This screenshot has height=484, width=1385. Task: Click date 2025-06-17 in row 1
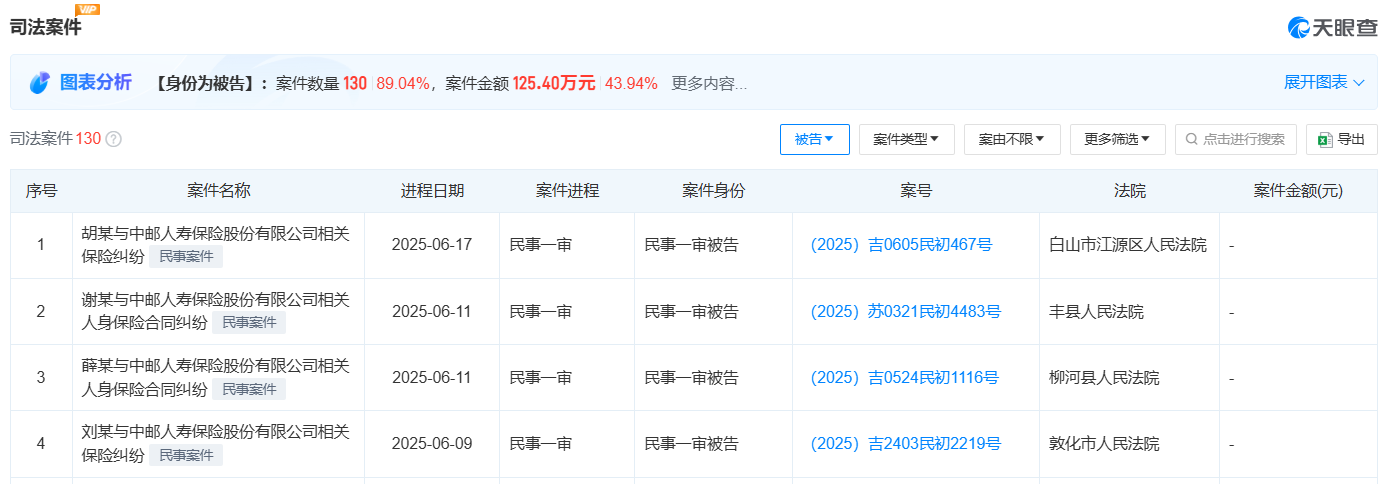tap(431, 245)
